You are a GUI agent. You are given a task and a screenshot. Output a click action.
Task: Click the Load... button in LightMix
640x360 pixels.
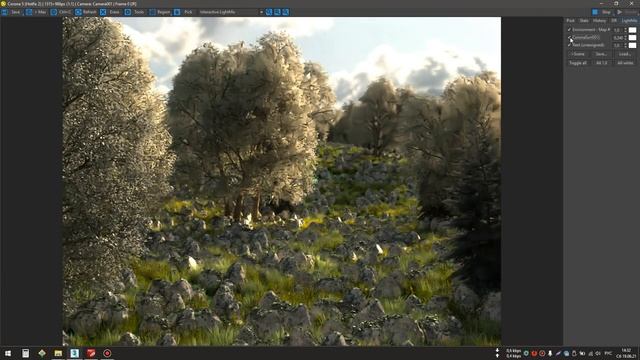[624, 54]
